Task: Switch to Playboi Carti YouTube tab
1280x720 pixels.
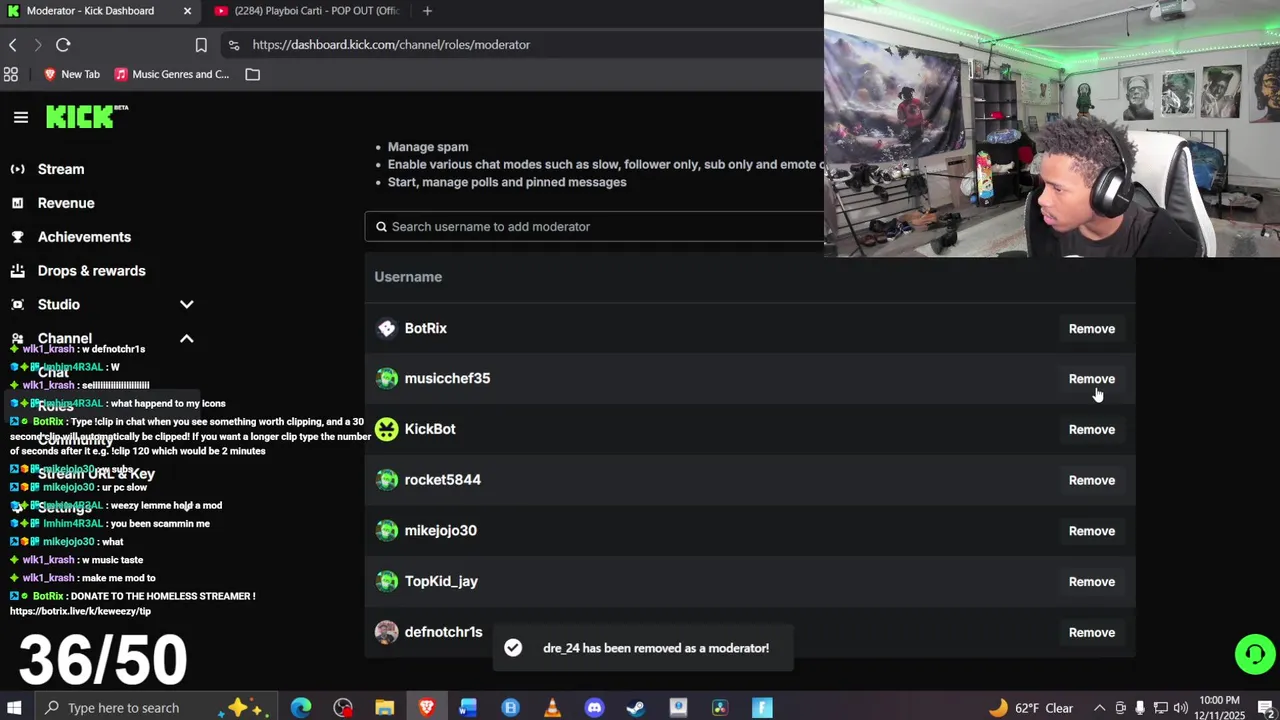Action: pyautogui.click(x=305, y=11)
